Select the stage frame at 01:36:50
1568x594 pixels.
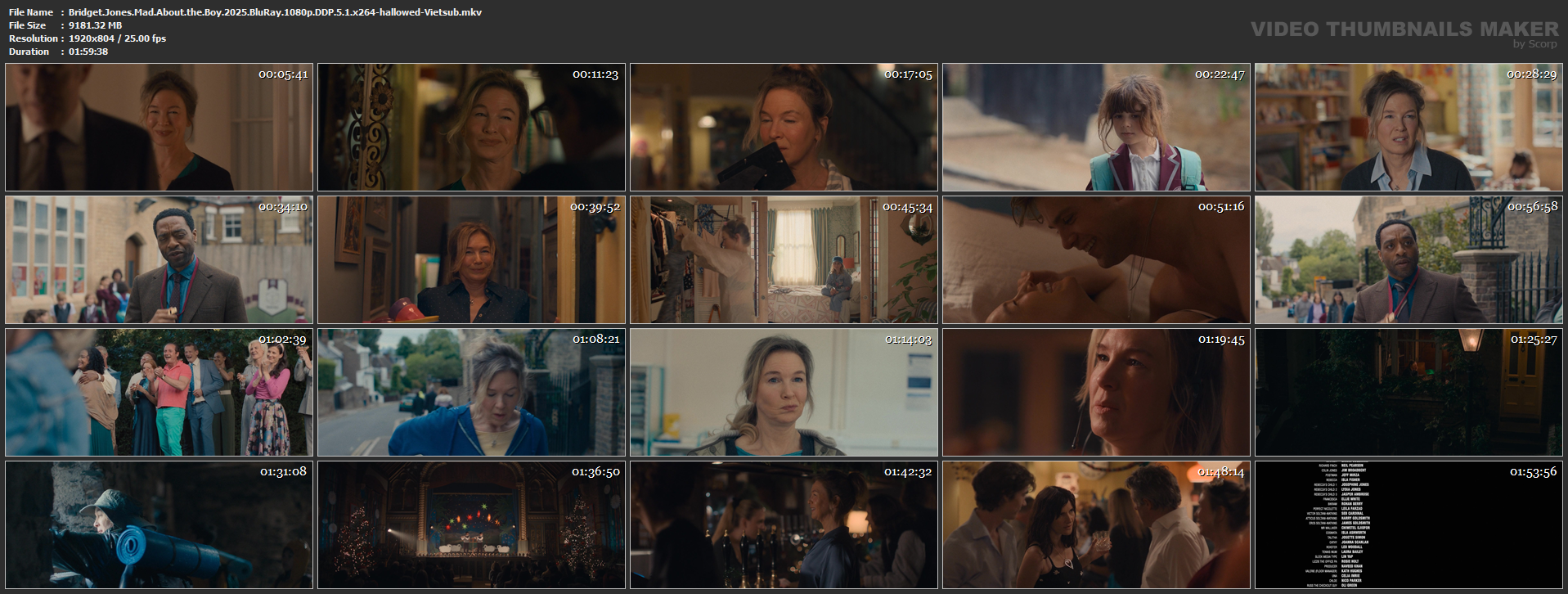pyautogui.click(x=471, y=525)
